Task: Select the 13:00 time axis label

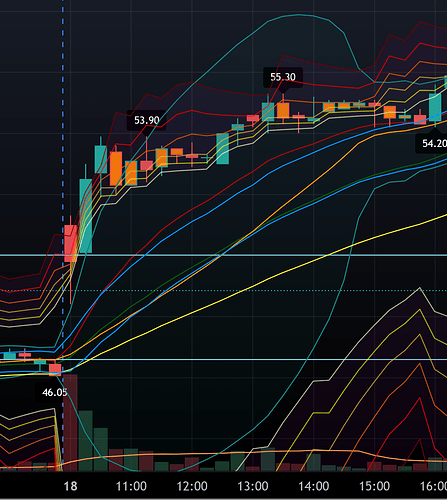Action: coord(253,486)
